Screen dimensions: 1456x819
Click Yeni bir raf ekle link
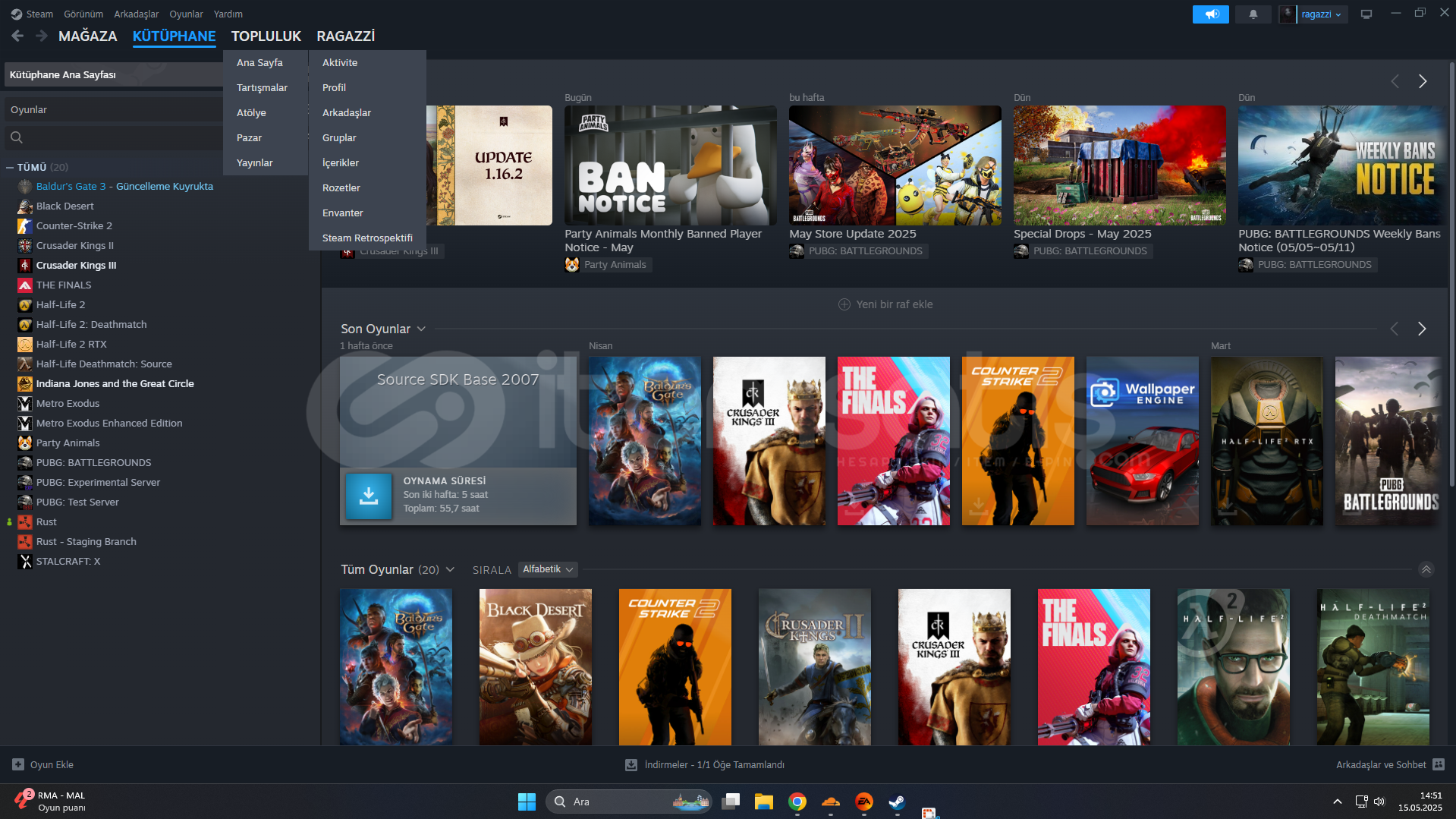pos(895,304)
